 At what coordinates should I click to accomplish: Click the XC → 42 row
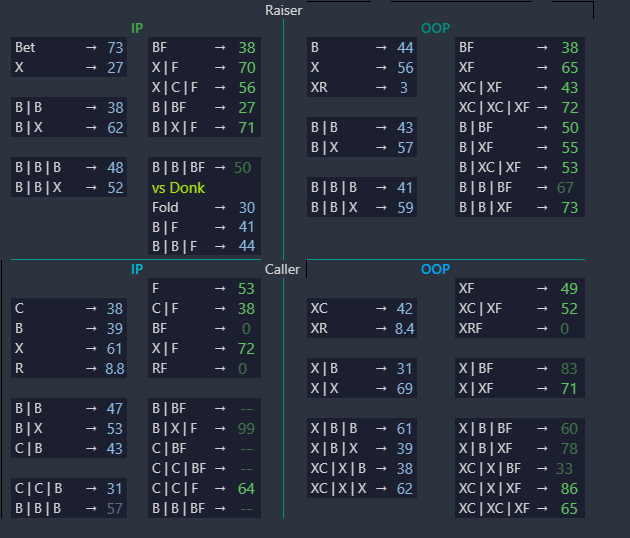[x=362, y=308]
